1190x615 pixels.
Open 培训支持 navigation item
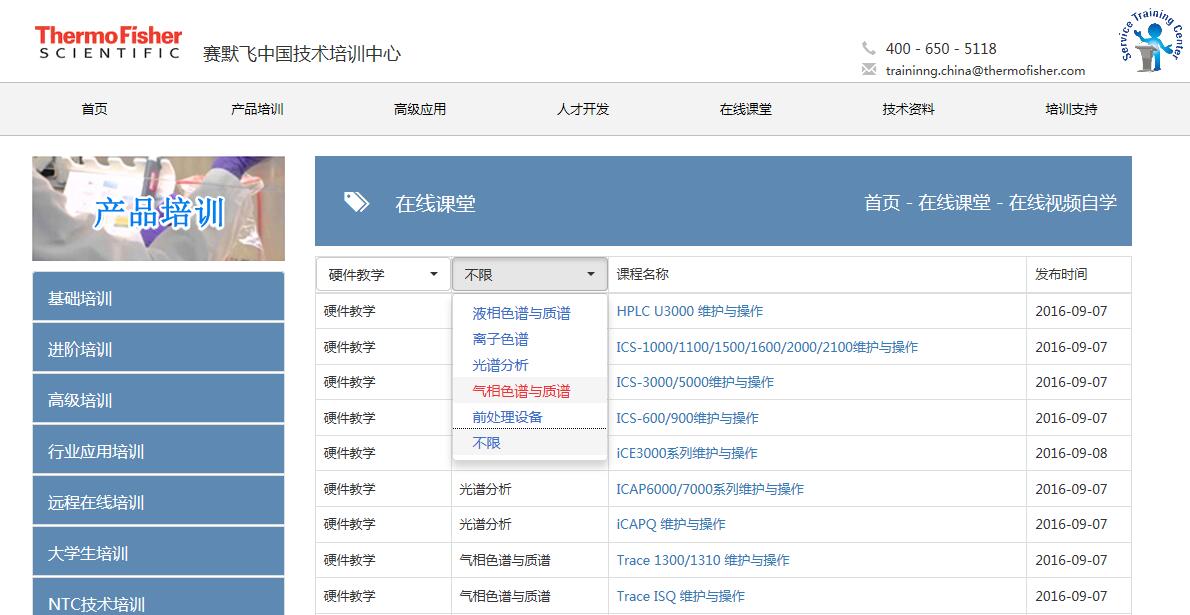pos(1071,109)
